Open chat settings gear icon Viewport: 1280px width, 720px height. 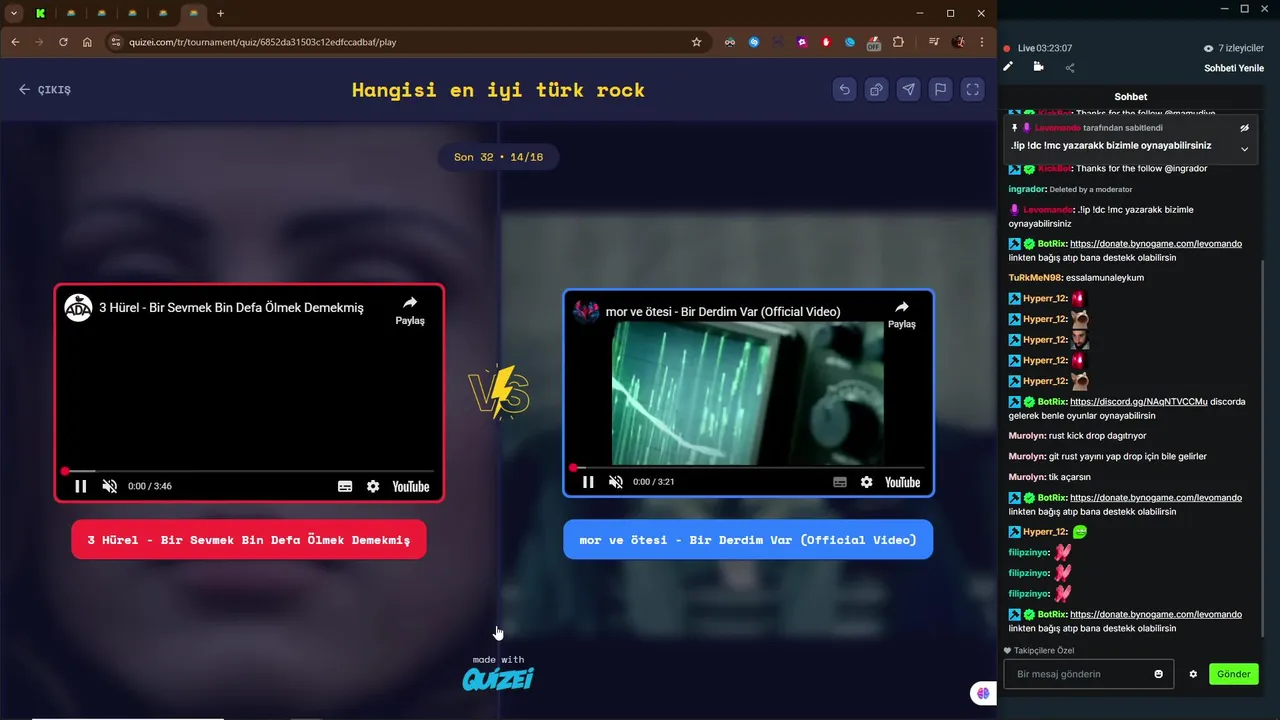(x=1193, y=674)
